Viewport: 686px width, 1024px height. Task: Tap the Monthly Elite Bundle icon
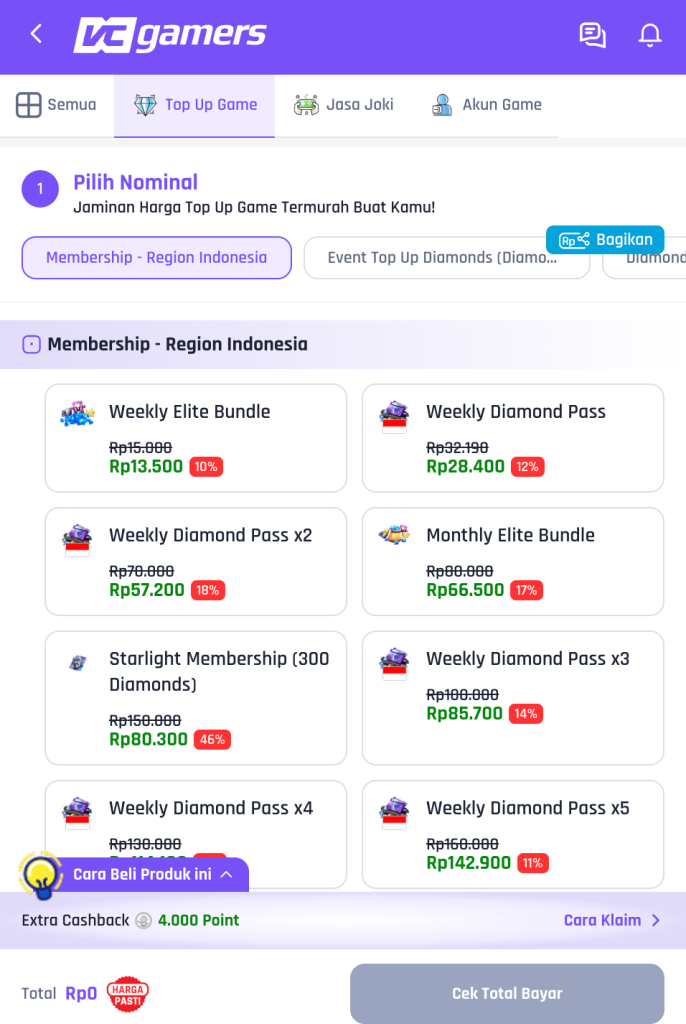(394, 536)
